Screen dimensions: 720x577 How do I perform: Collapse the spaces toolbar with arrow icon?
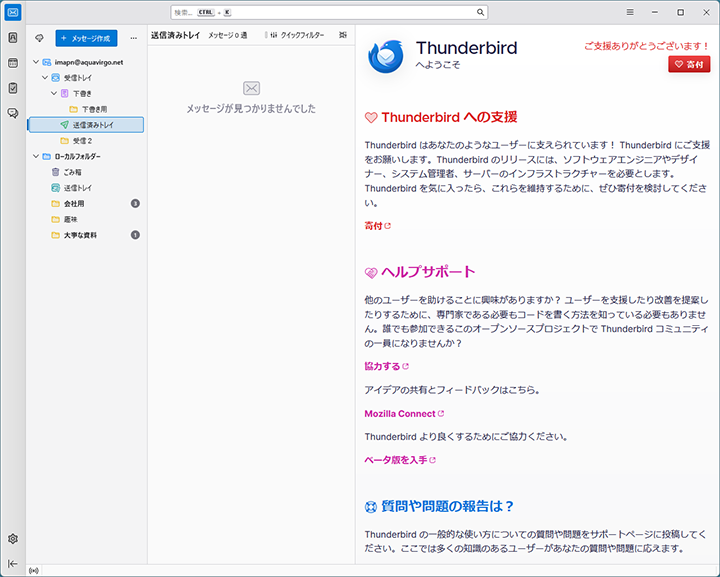13,564
